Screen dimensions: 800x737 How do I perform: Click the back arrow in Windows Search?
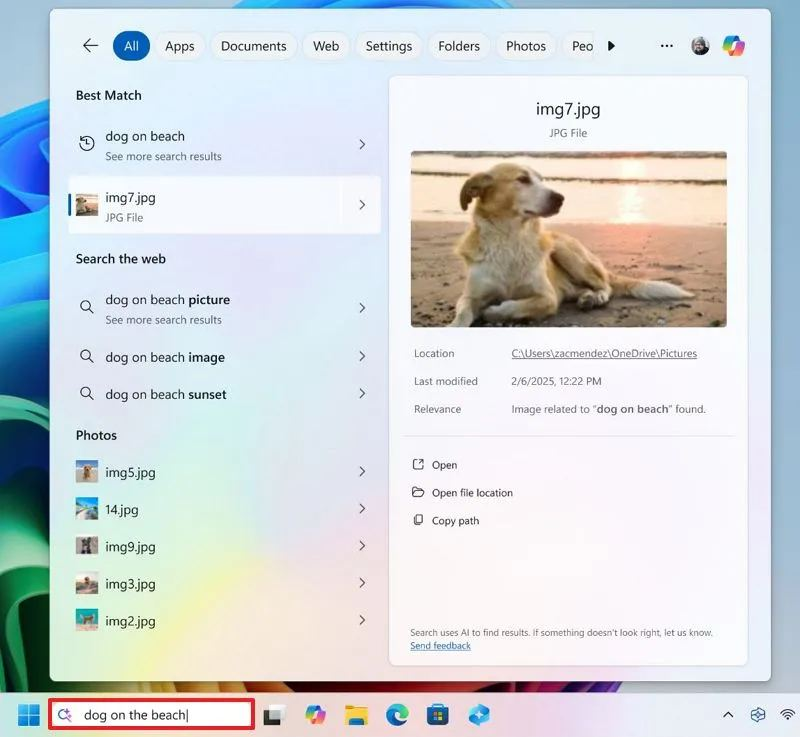90,46
